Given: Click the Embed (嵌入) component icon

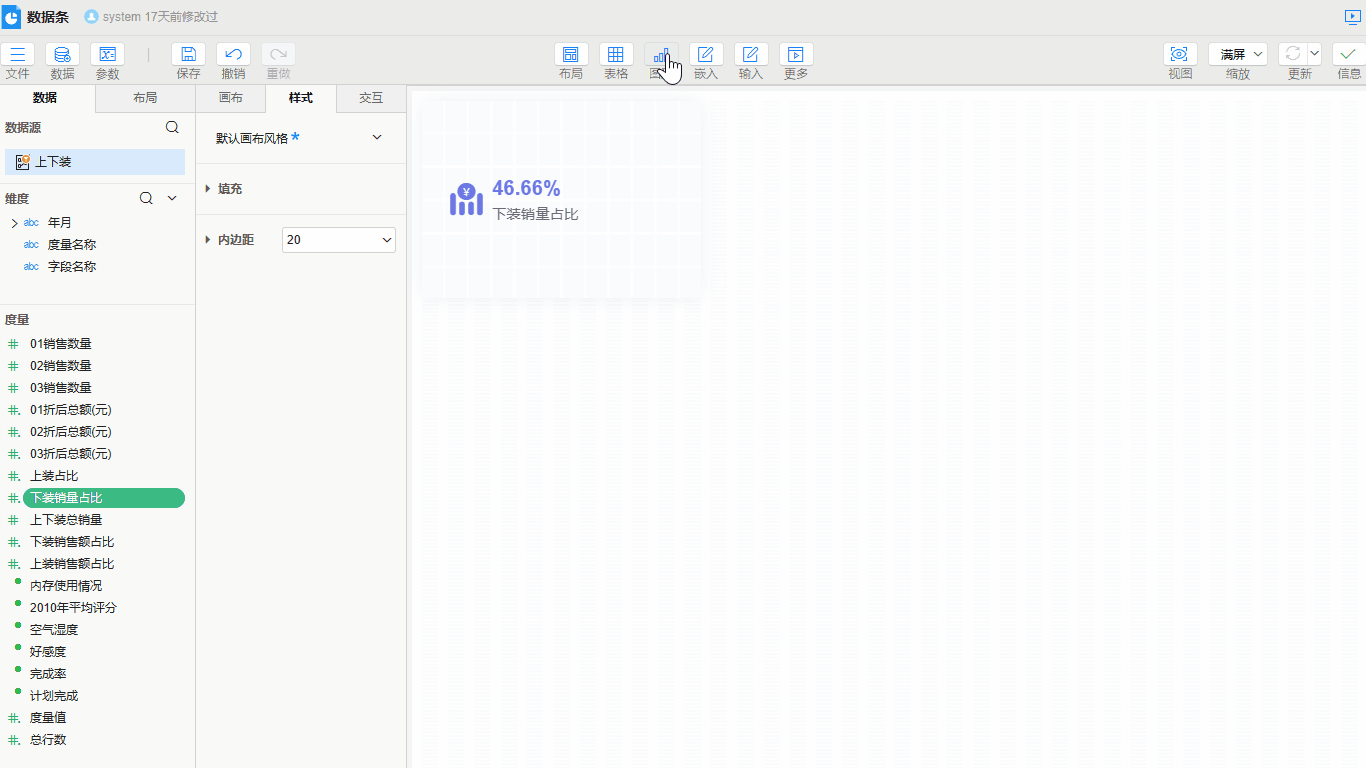Looking at the screenshot, I should coord(706,55).
